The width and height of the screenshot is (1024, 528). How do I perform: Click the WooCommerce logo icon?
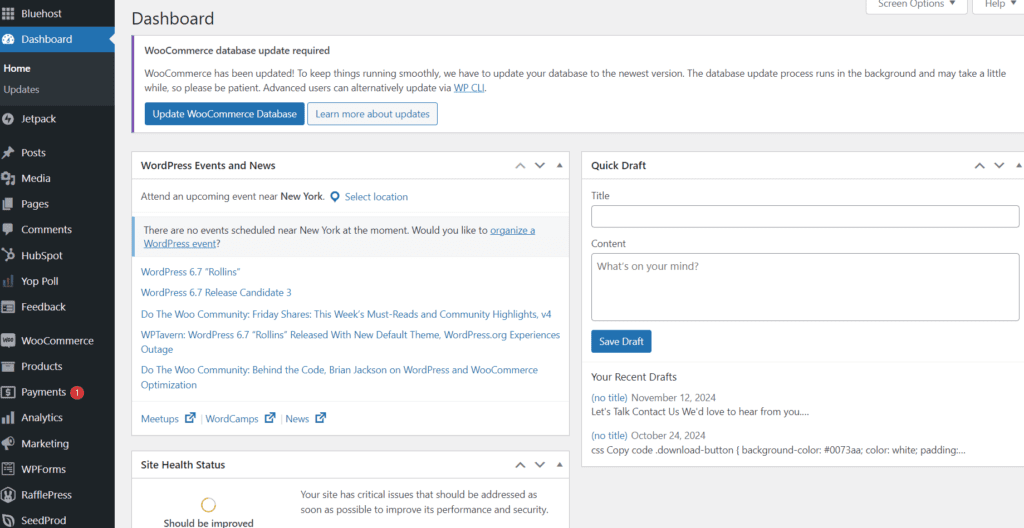8,340
